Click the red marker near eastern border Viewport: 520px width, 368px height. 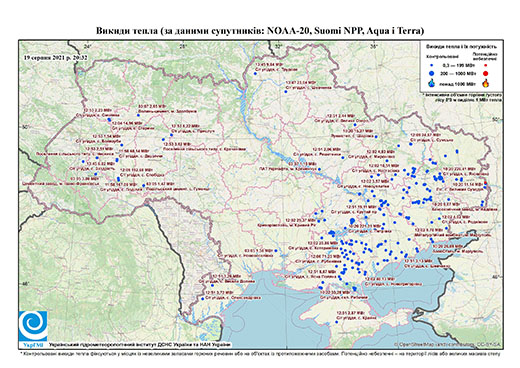coord(485,182)
